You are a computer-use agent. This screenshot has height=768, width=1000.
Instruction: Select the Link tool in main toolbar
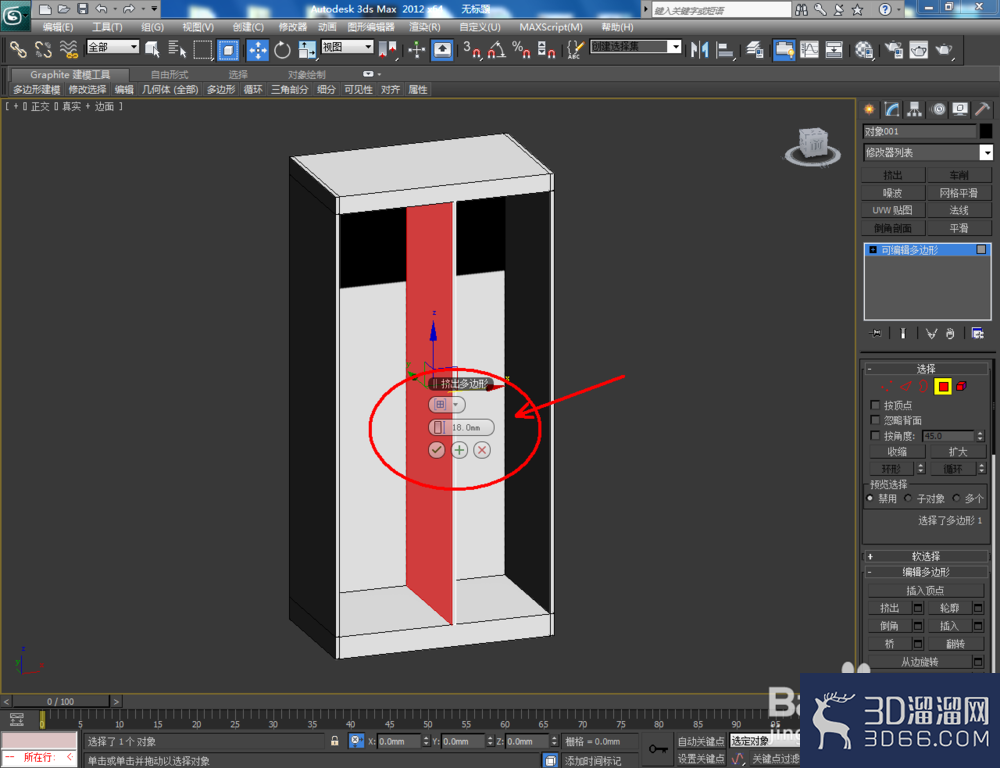coord(18,49)
